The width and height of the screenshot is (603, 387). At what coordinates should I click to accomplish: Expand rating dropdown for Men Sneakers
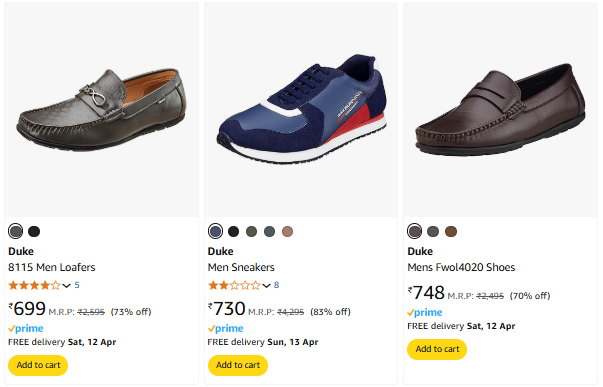pos(267,286)
